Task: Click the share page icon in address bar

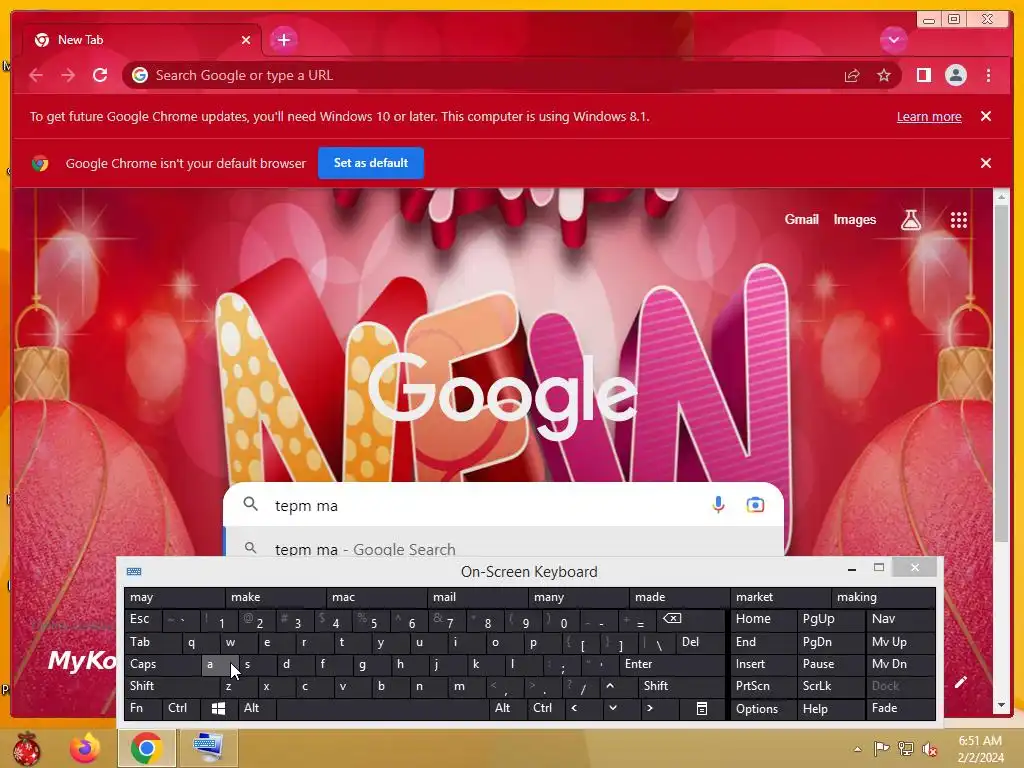Action: coord(852,76)
